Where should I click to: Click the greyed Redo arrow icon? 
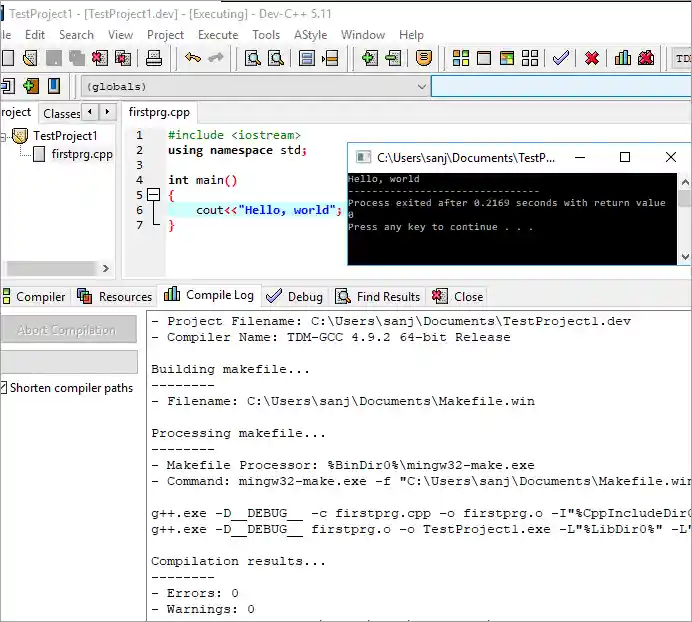(216, 58)
